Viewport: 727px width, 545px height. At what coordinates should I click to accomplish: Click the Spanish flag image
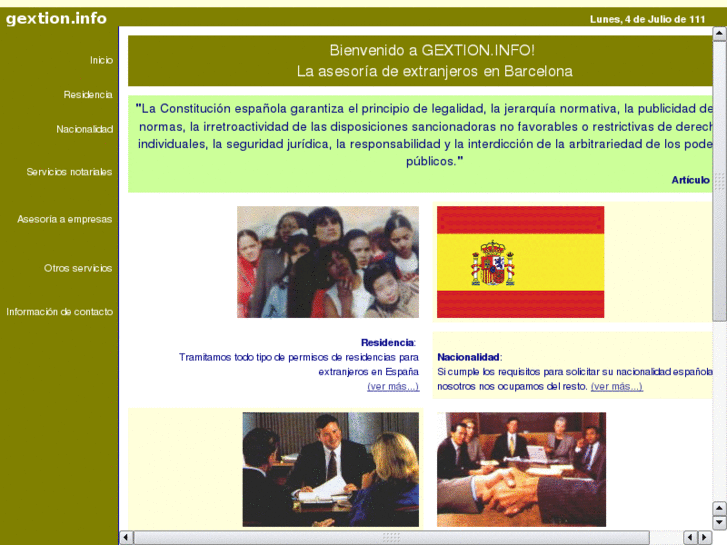click(520, 262)
